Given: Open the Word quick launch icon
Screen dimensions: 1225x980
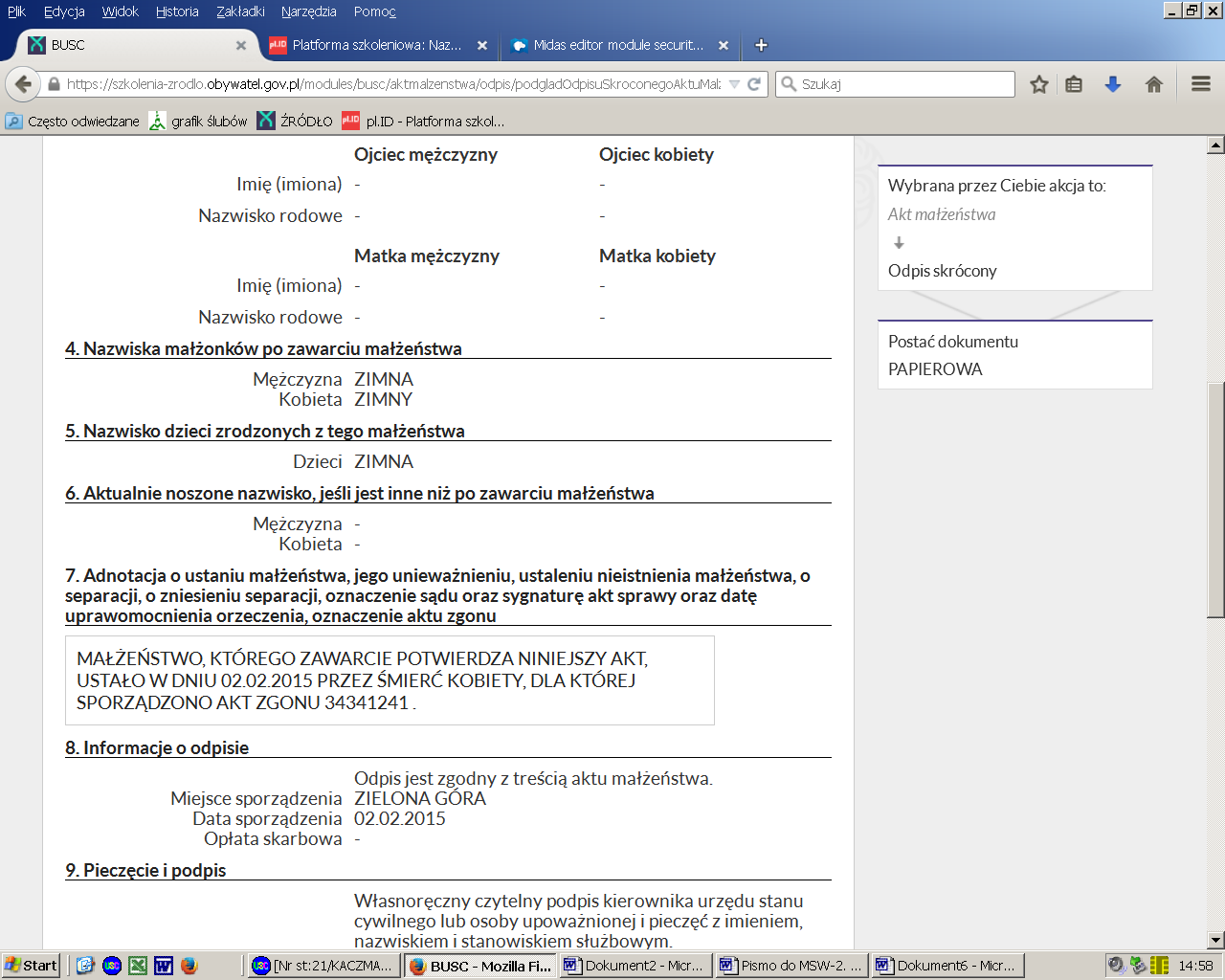Looking at the screenshot, I should pos(164,966).
